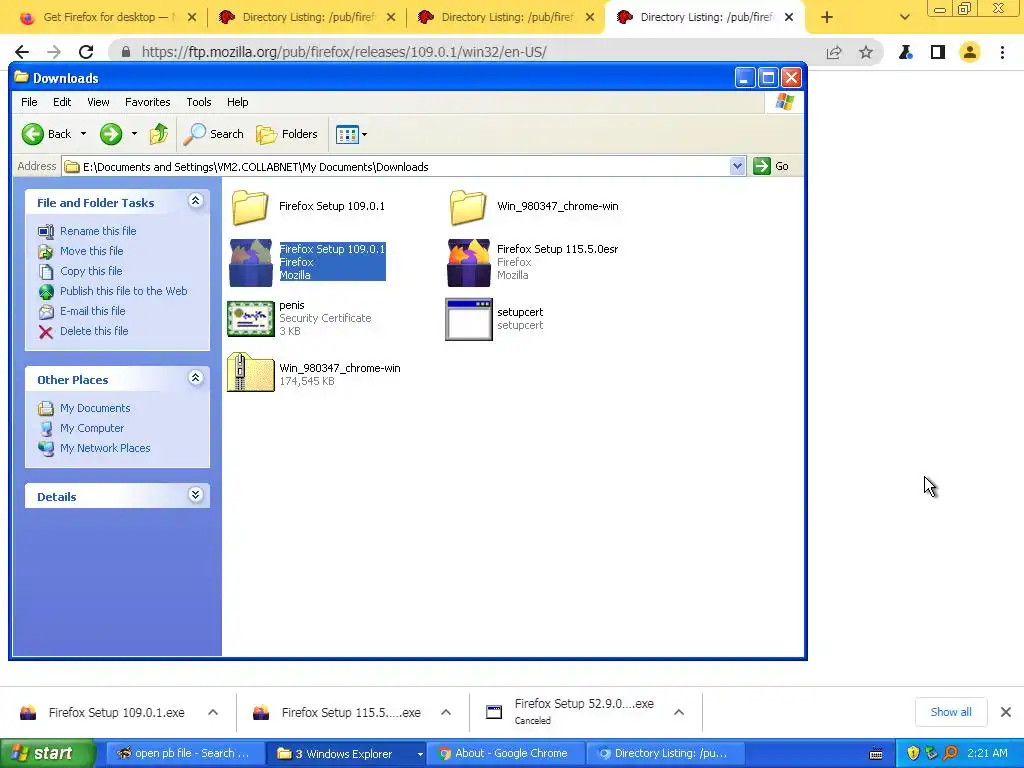Select the Win_980347_chrome-win folder icon
Viewport: 1024px width, 768px height.
point(468,206)
